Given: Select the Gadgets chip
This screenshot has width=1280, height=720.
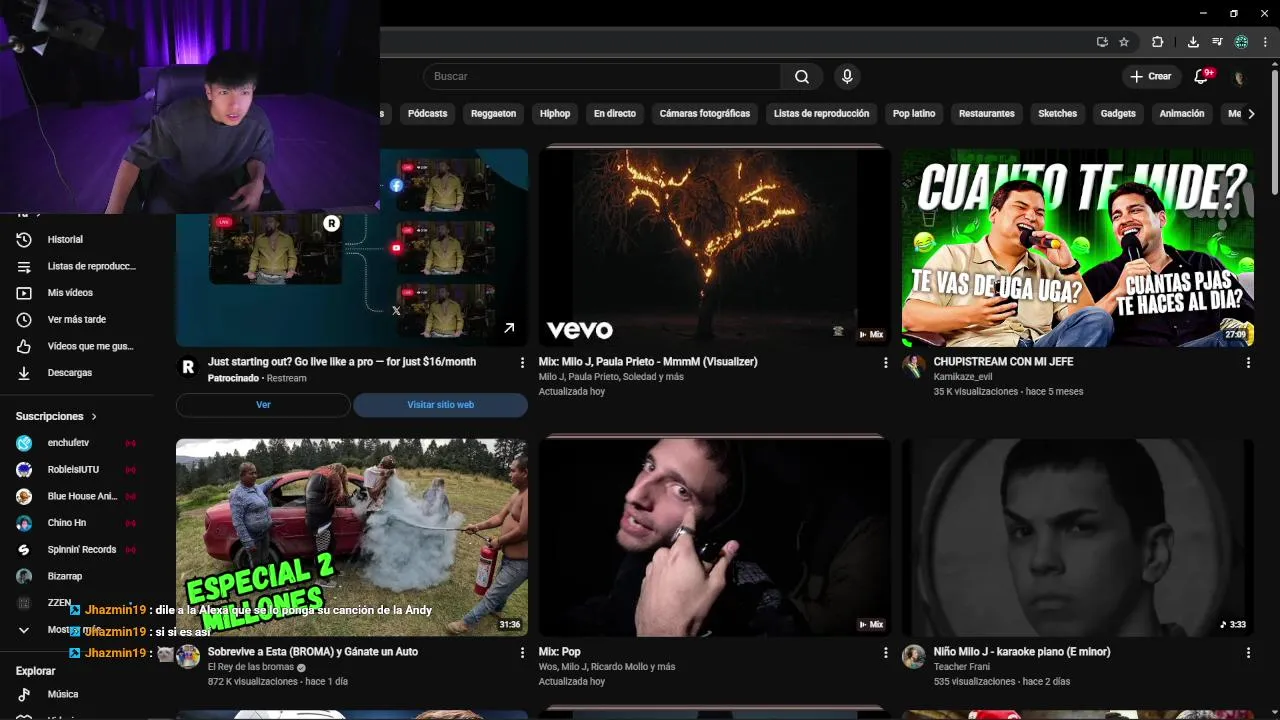Looking at the screenshot, I should click(1118, 114).
